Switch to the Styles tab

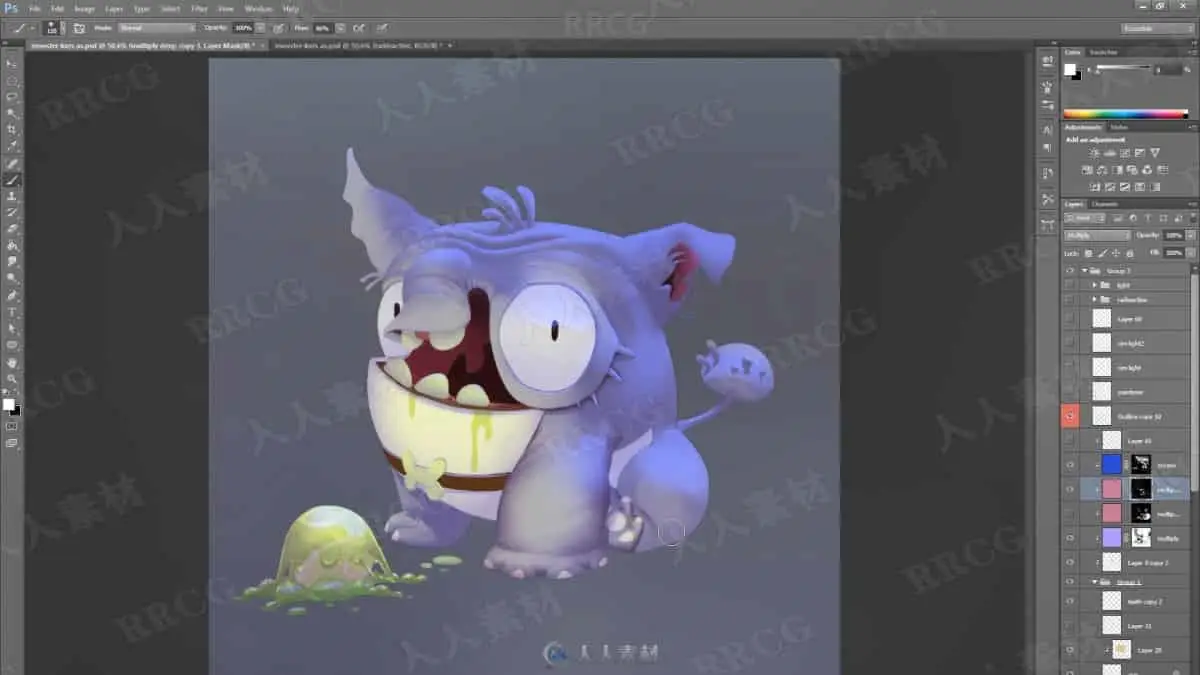click(x=1119, y=127)
